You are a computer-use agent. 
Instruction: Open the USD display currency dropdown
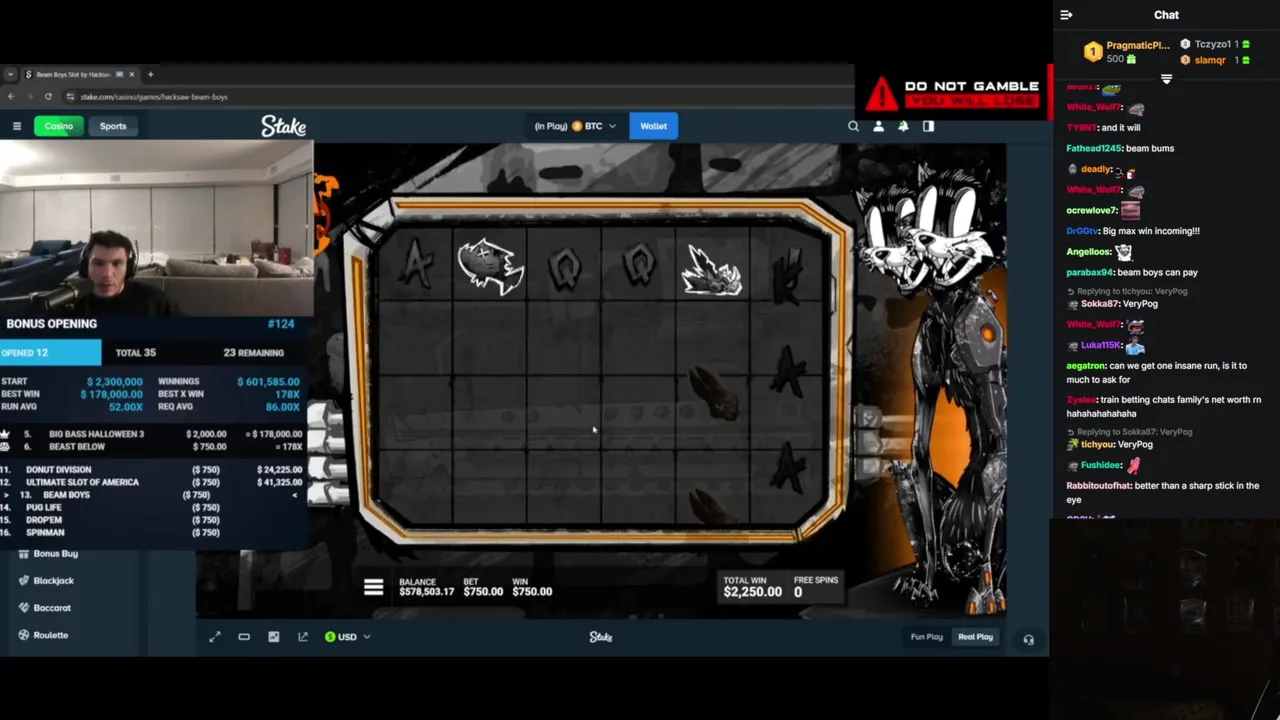[347, 637]
